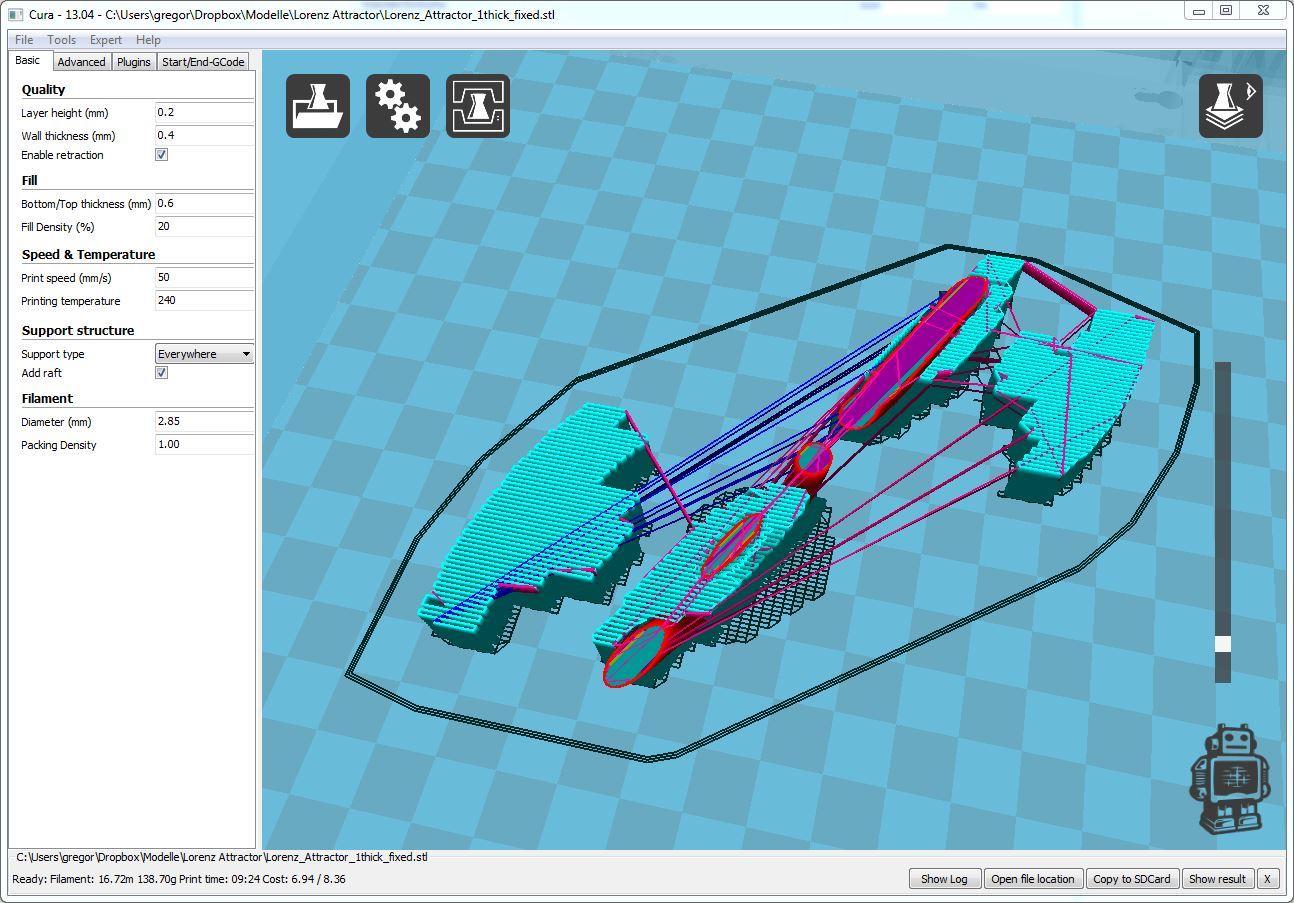The height and width of the screenshot is (903, 1294).
Task: Switch to the Start/End-GCode tab
Action: pyautogui.click(x=203, y=62)
